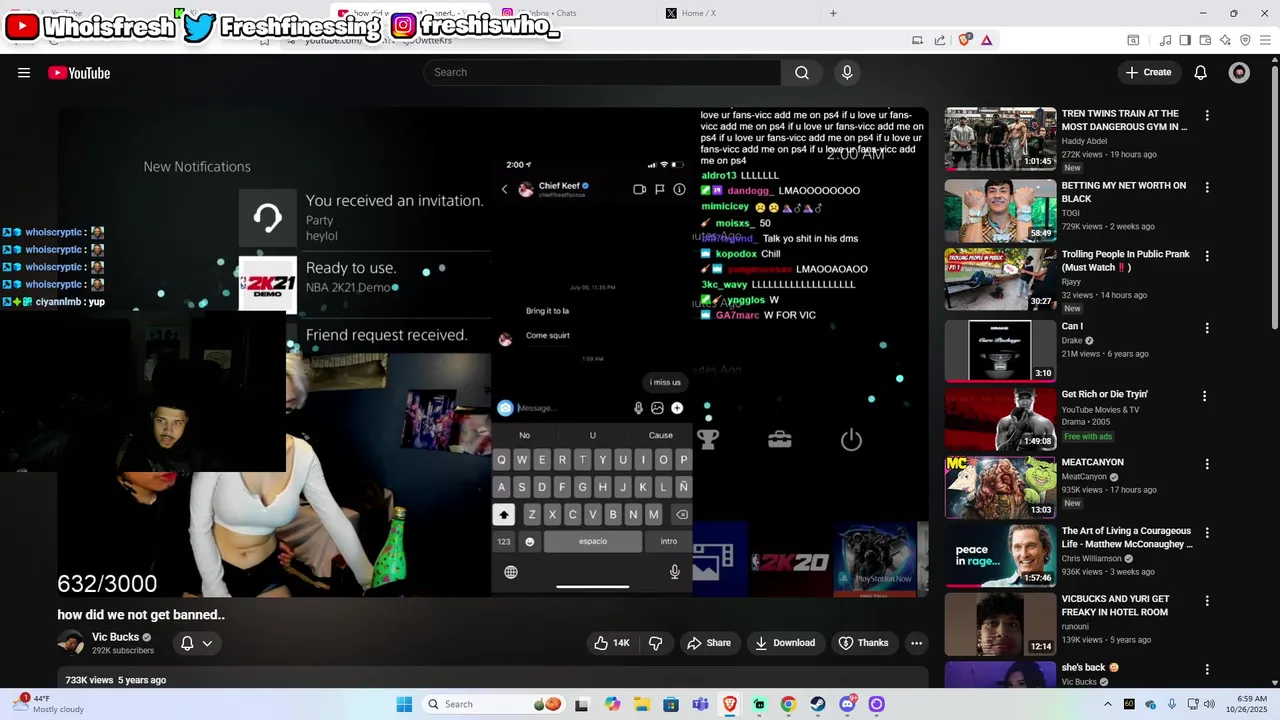
Task: Click video title 'how did we not get banned..'
Action: tap(141, 615)
